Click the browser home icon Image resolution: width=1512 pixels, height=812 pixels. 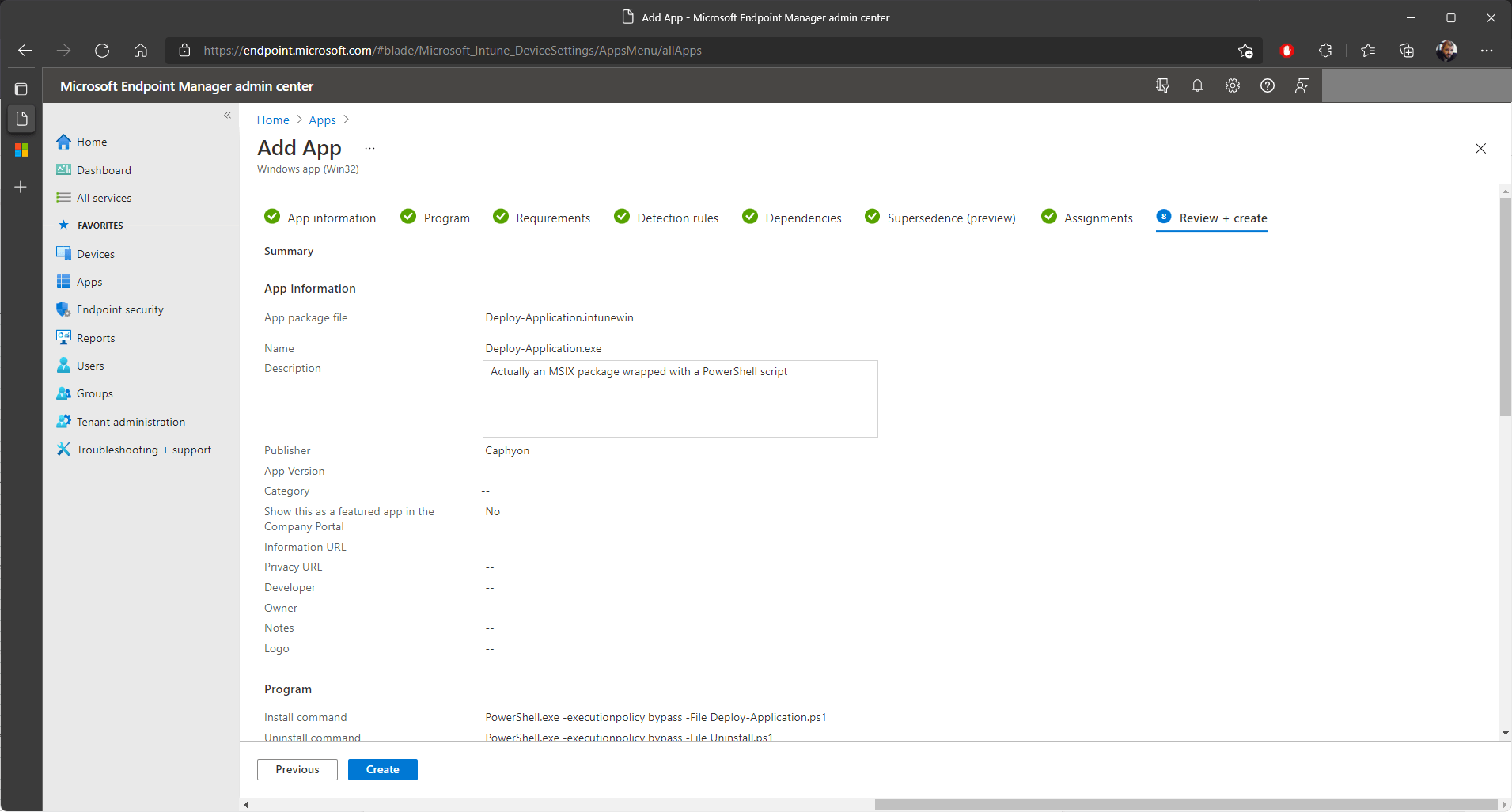(140, 51)
